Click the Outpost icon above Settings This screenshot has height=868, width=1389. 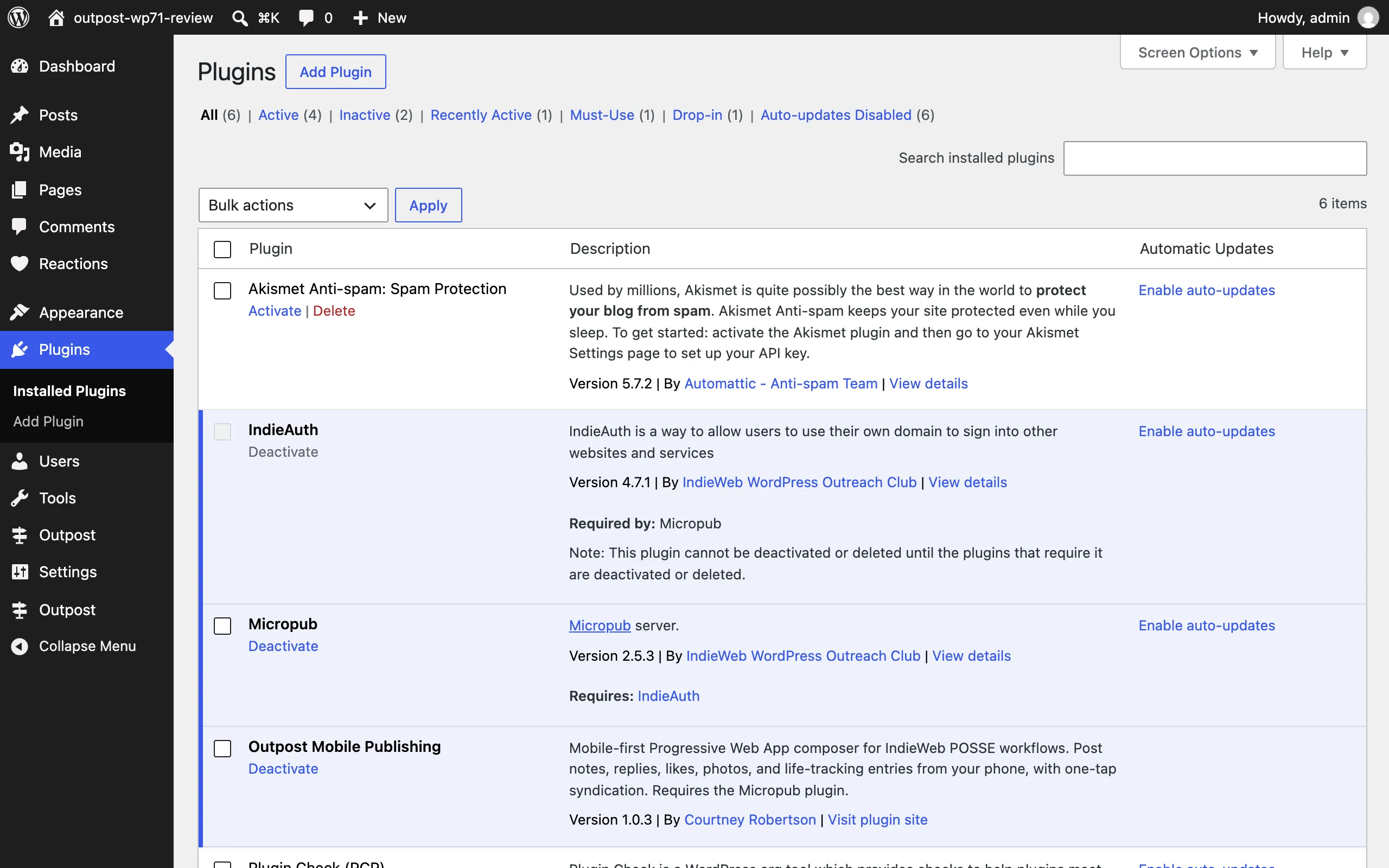click(x=20, y=535)
